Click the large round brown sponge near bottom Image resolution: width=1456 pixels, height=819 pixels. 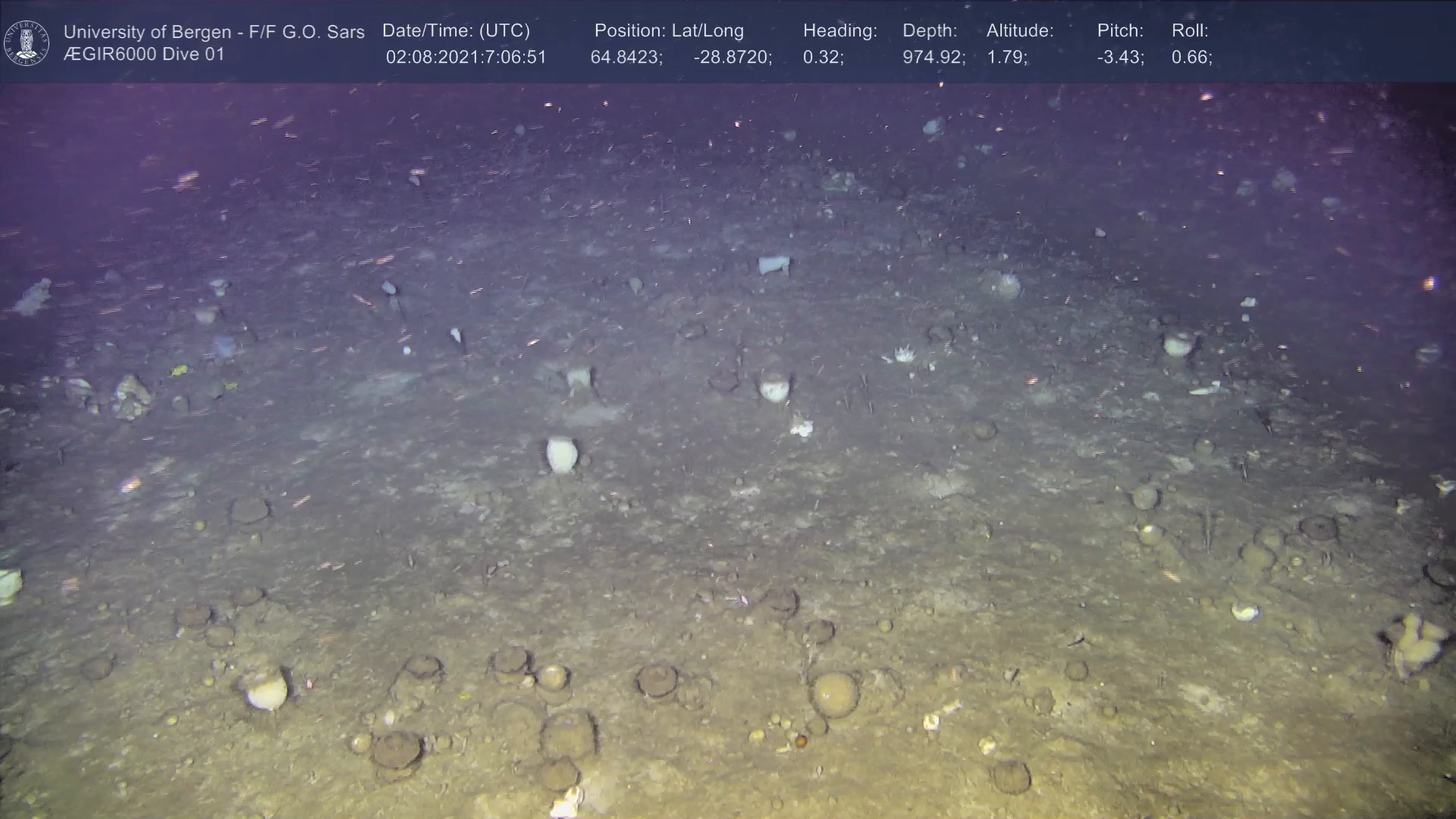(835, 695)
